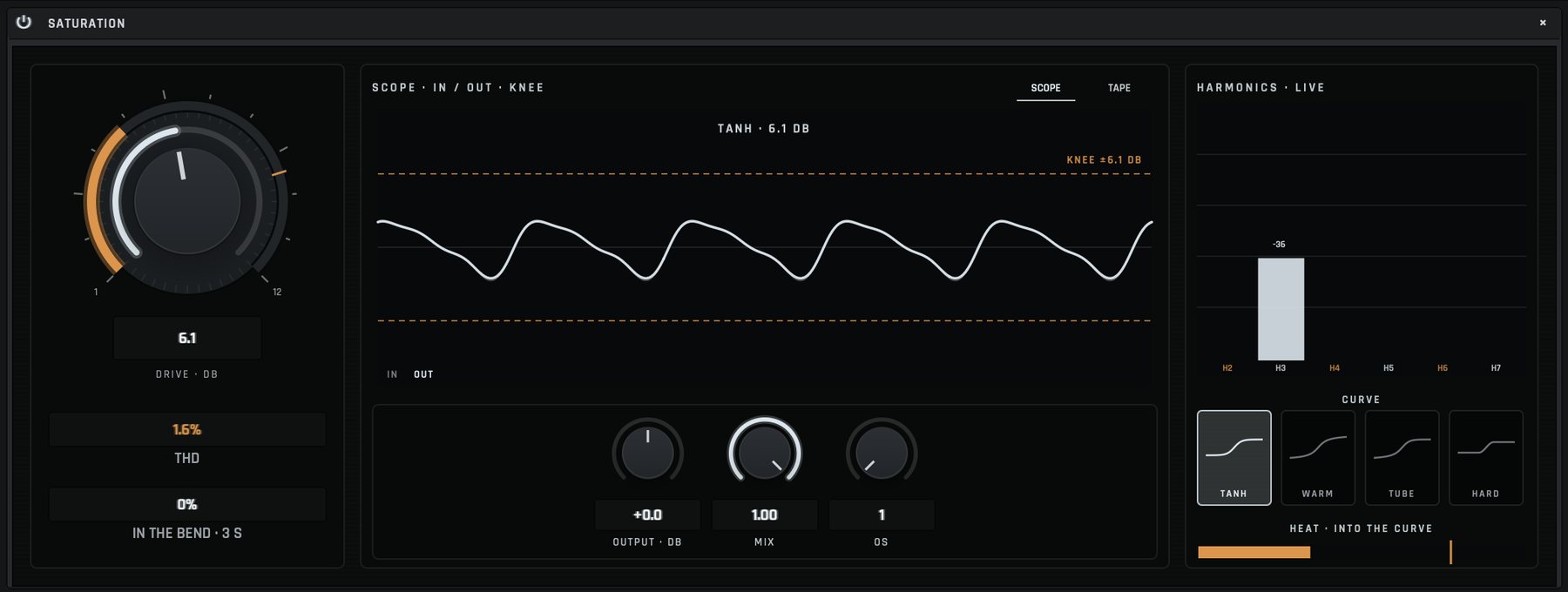Click the waveform scope display

point(764,248)
